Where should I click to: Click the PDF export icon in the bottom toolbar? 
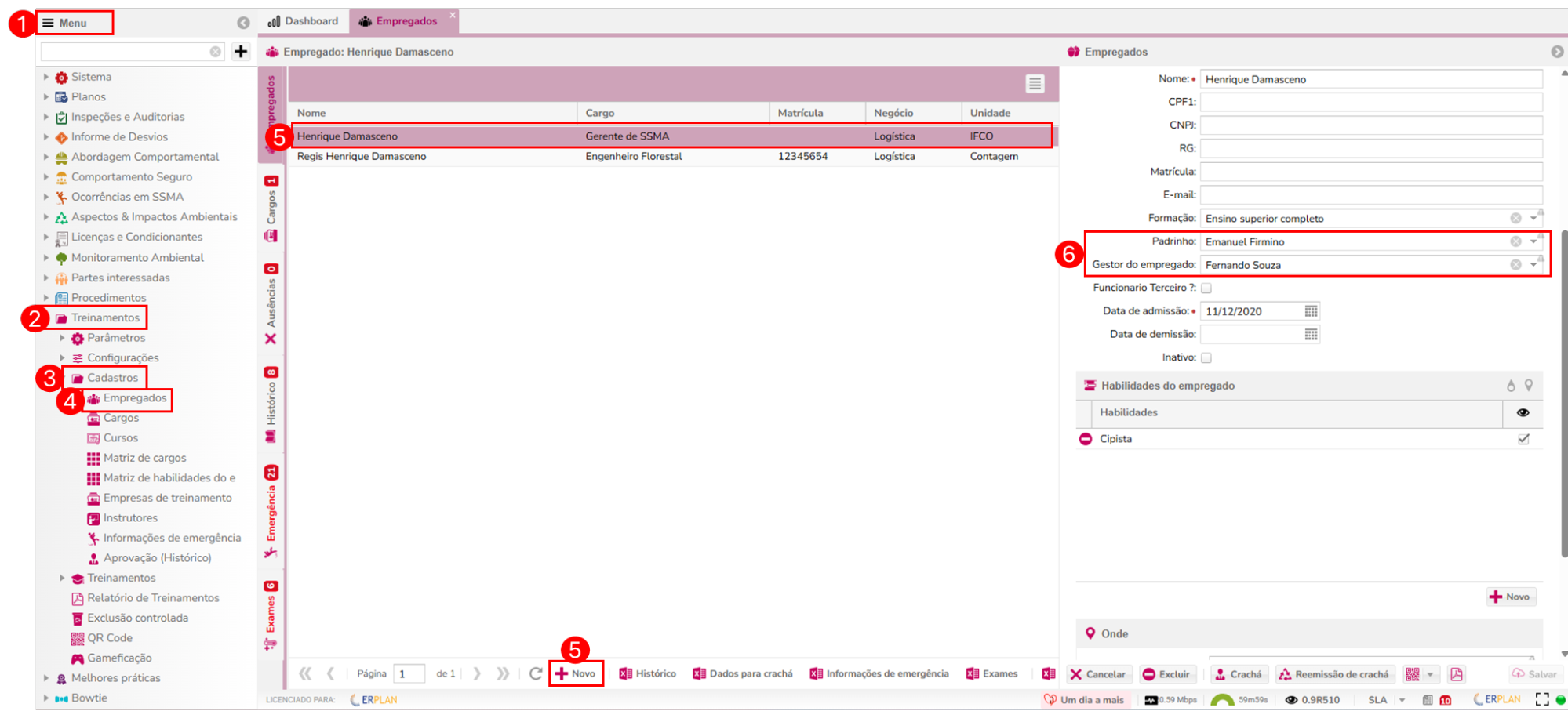1457,674
